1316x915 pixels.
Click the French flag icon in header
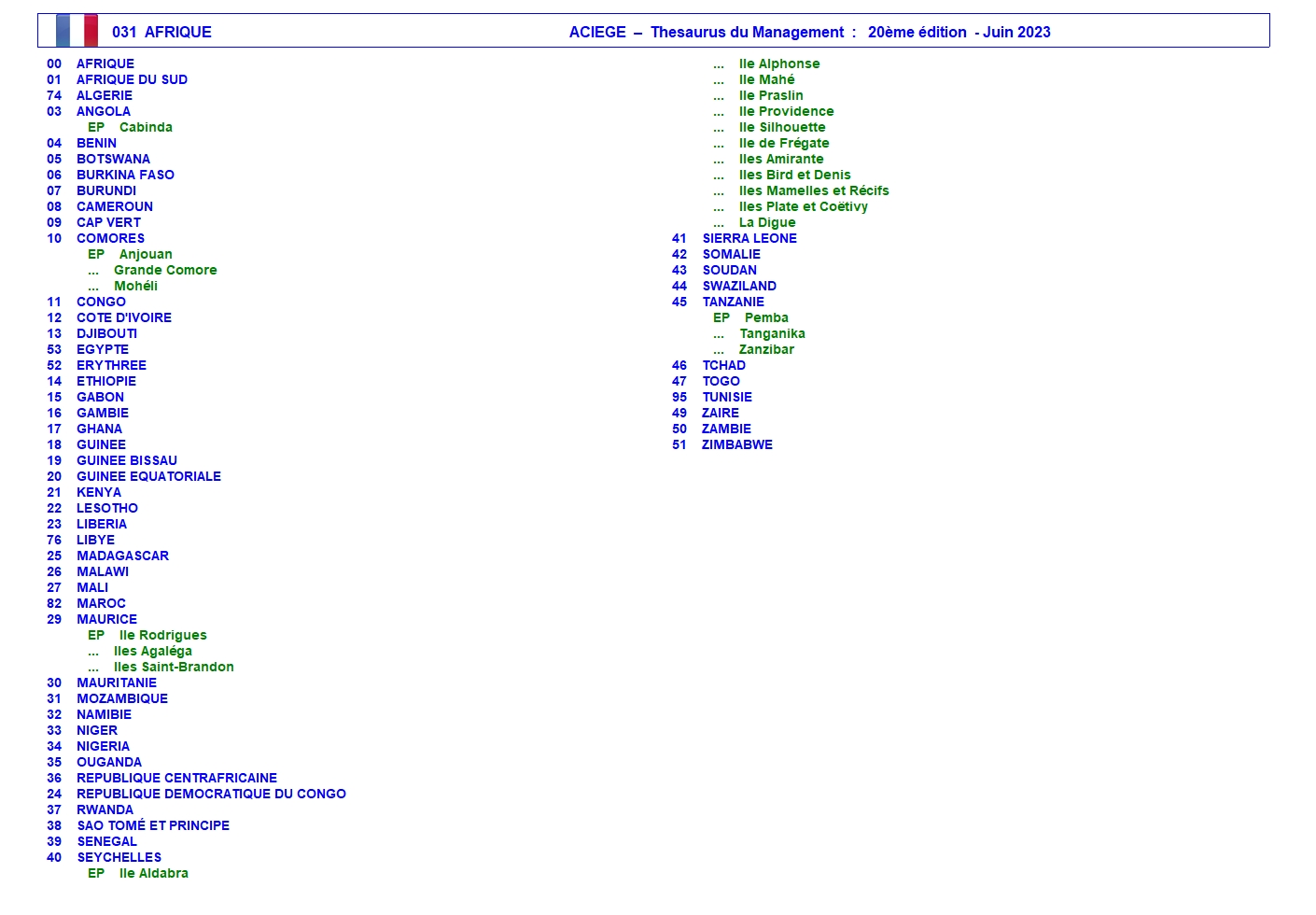click(77, 31)
